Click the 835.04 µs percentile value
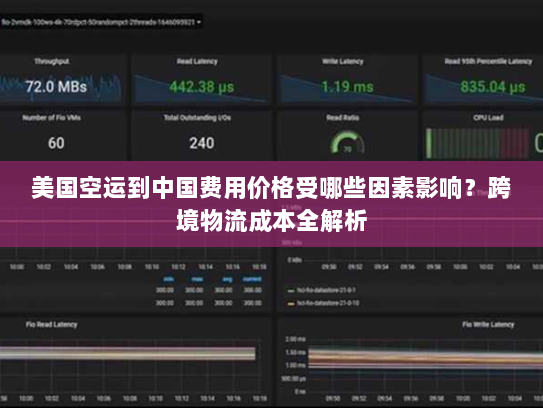The width and height of the screenshot is (543, 408). 493,87
